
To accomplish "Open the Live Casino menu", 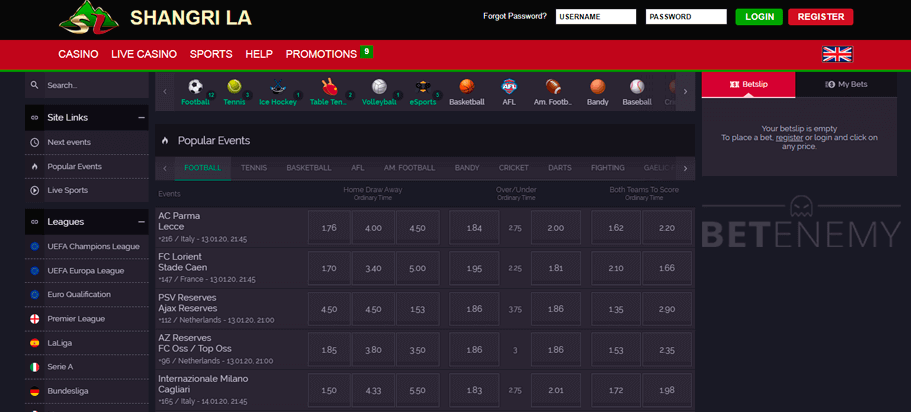I will coord(144,54).
